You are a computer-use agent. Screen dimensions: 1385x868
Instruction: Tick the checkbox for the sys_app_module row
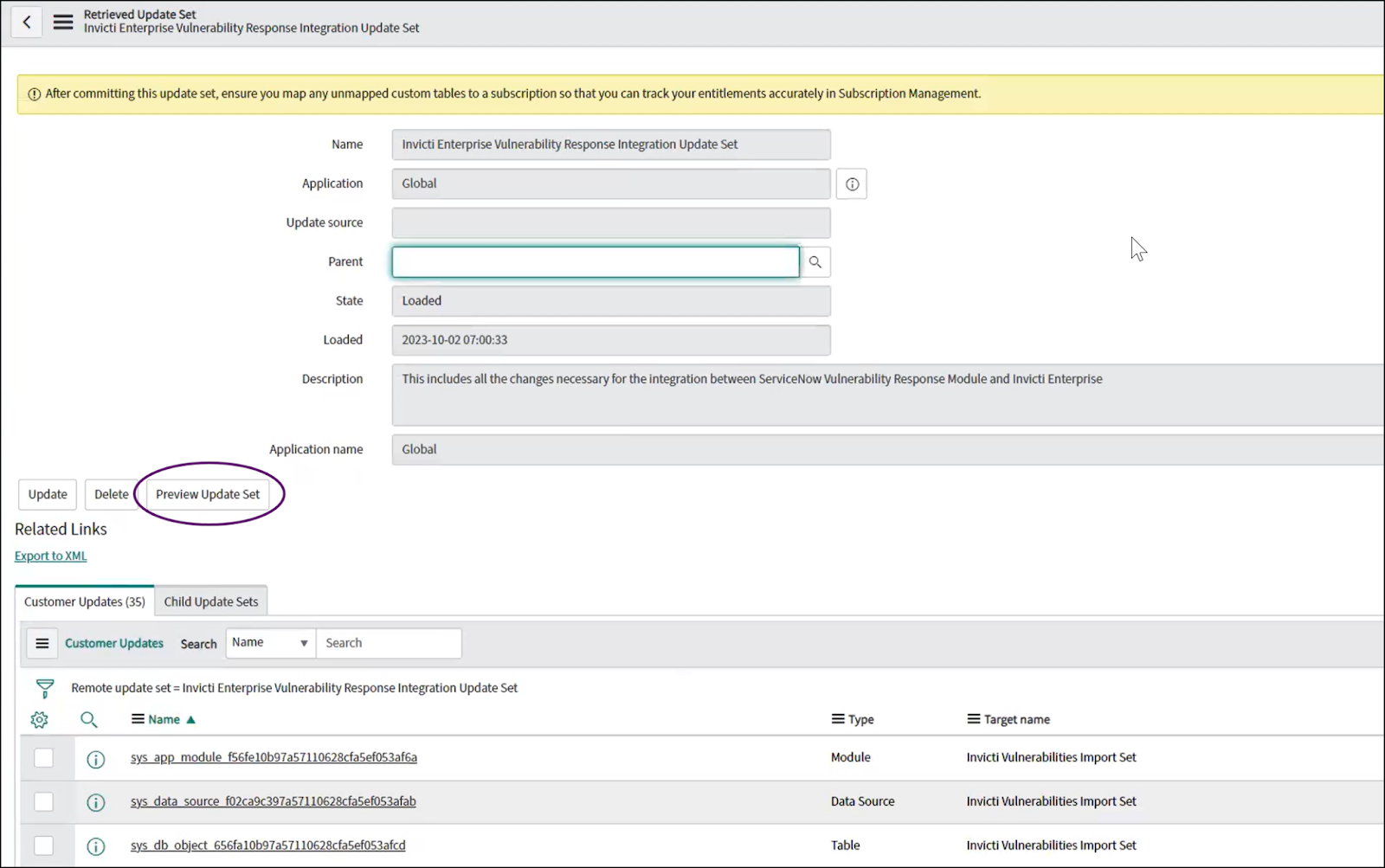tap(43, 757)
